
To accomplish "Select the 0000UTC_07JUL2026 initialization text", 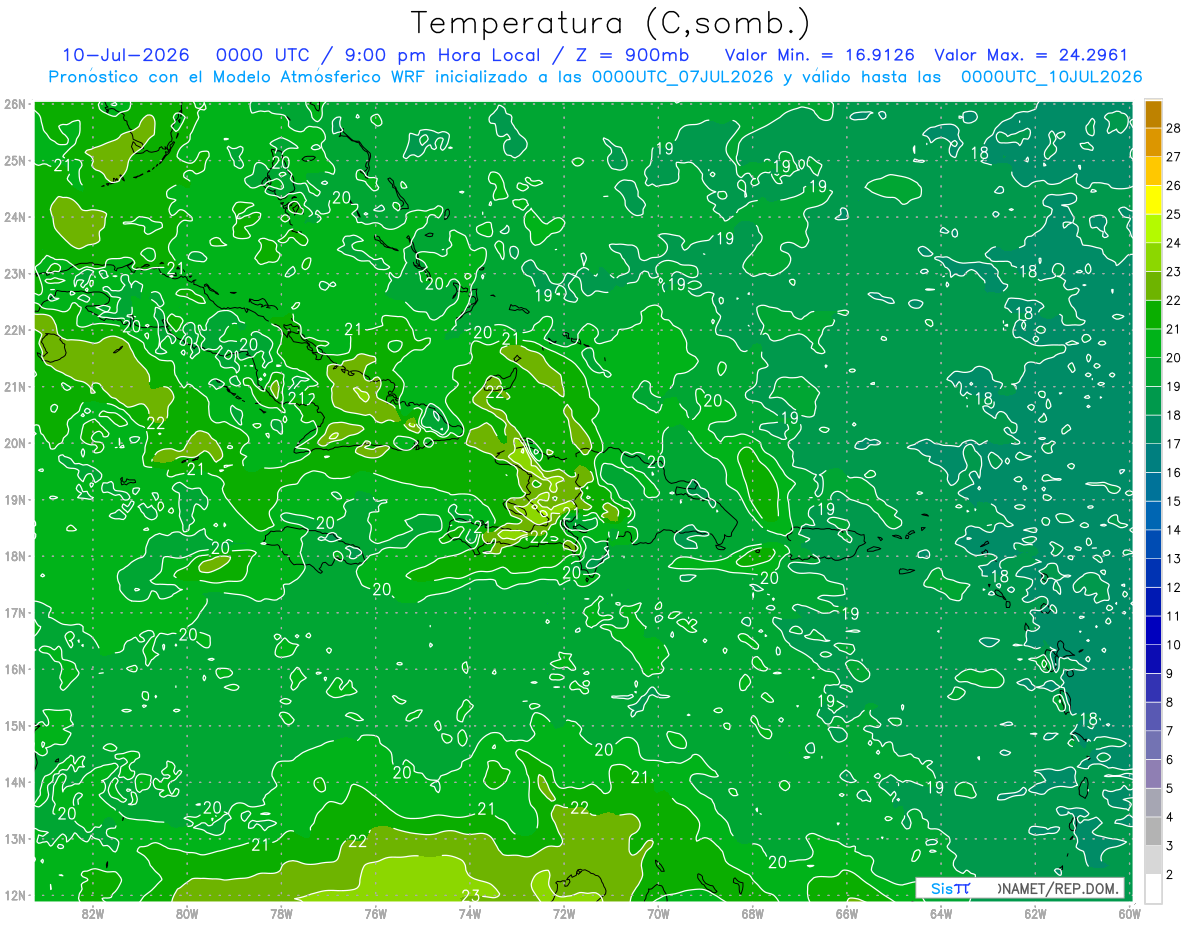I will tap(682, 77).
